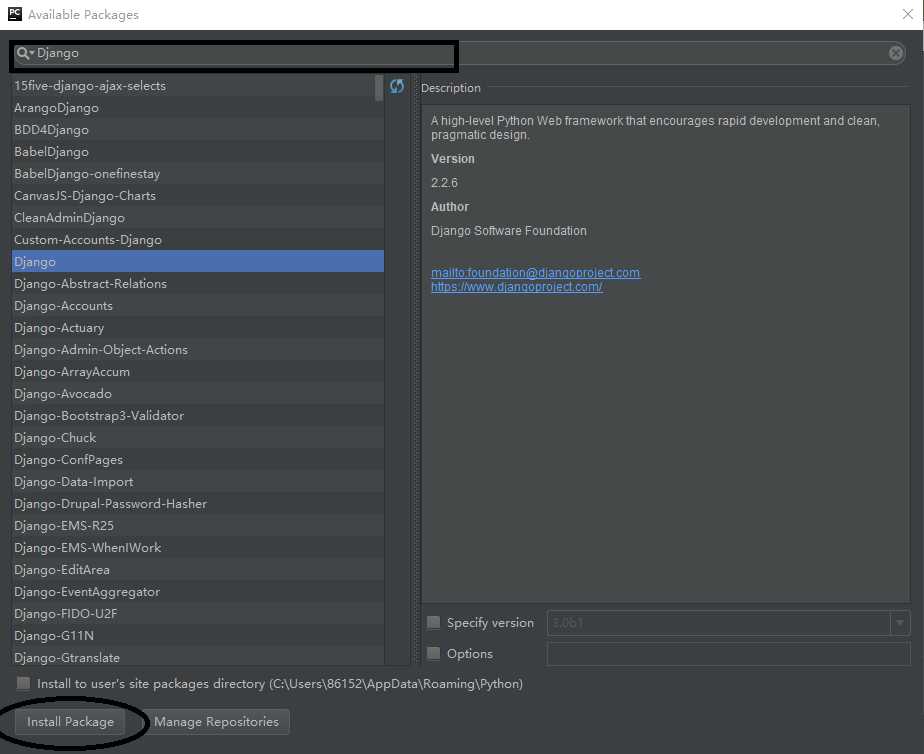Select Django-EditArea package
The height and width of the screenshot is (754, 924).
pyautogui.click(x=197, y=570)
